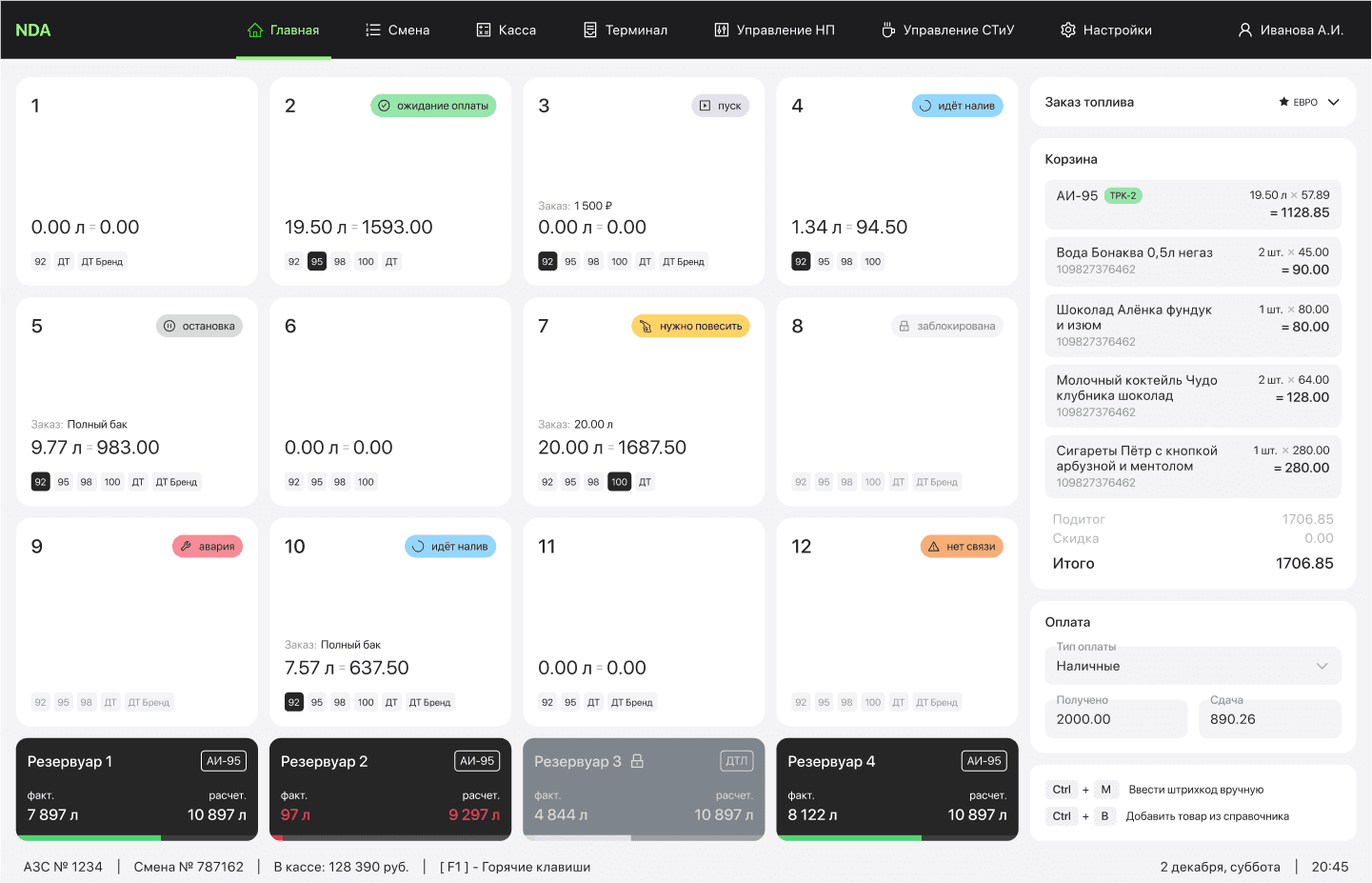Click the Касса register icon

(x=484, y=30)
